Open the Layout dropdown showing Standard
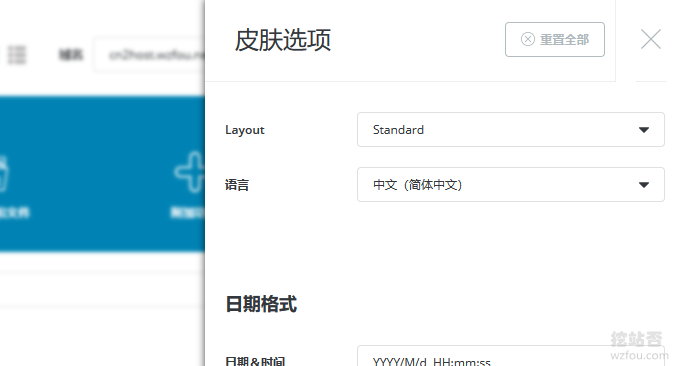This screenshot has width=680, height=366. pos(510,130)
